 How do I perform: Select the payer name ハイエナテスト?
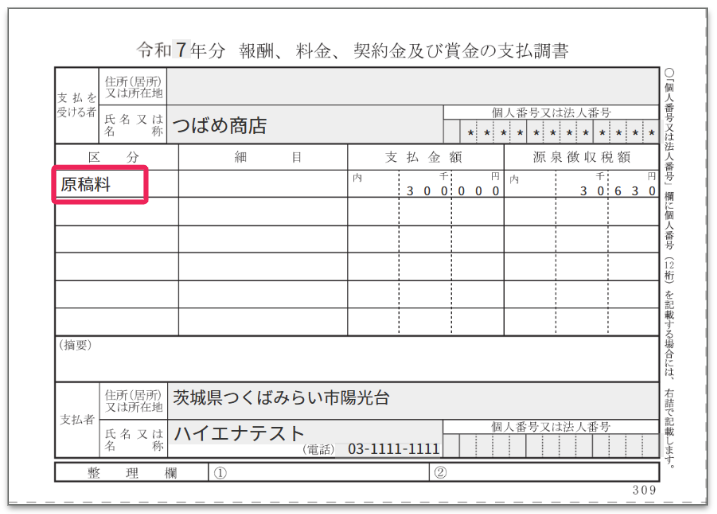click(x=239, y=433)
